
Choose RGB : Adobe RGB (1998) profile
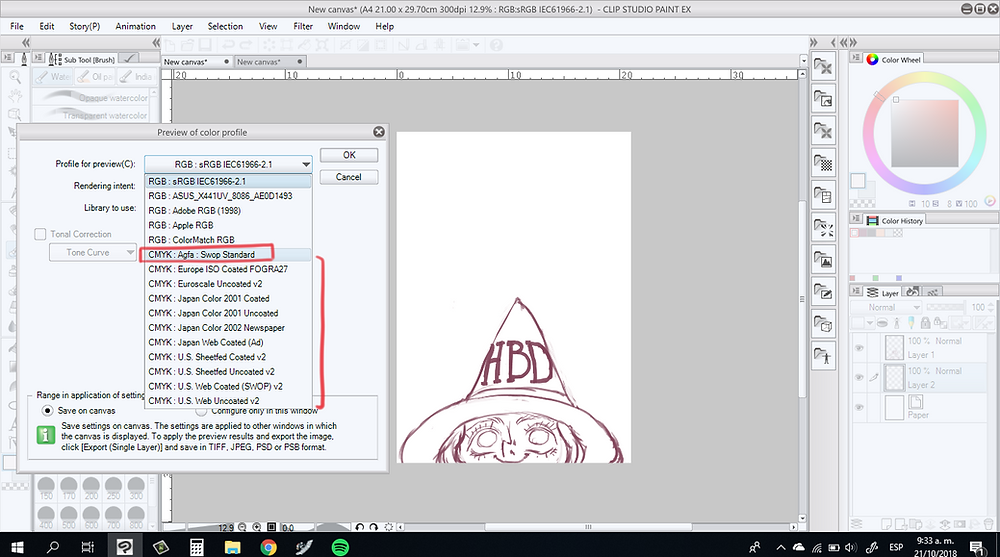(x=228, y=211)
